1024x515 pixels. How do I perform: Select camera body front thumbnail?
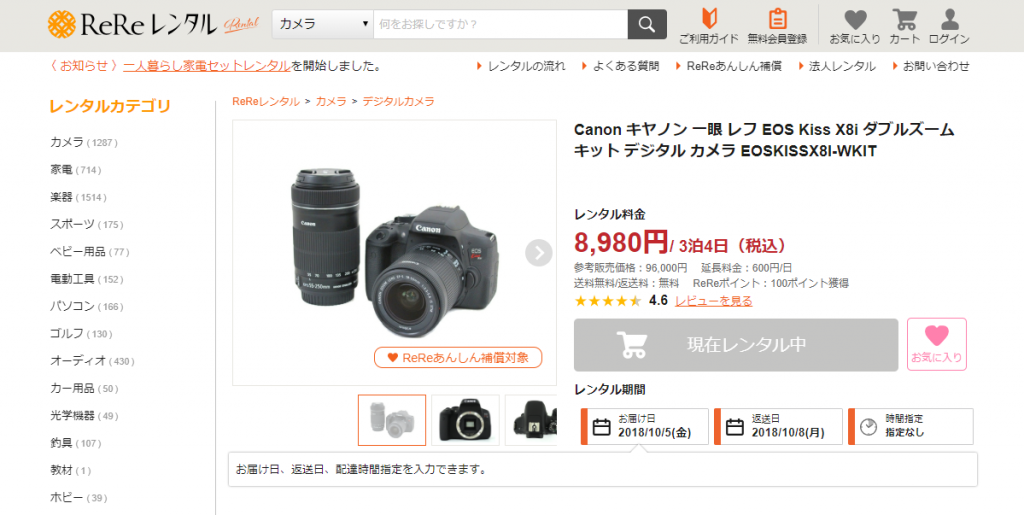coord(465,420)
